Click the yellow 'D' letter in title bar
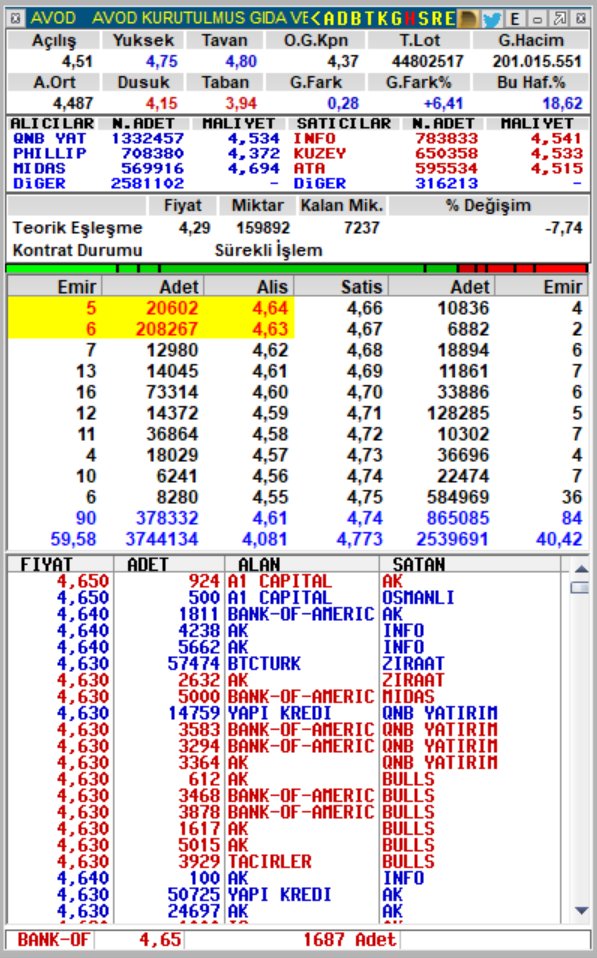 [x=342, y=18]
